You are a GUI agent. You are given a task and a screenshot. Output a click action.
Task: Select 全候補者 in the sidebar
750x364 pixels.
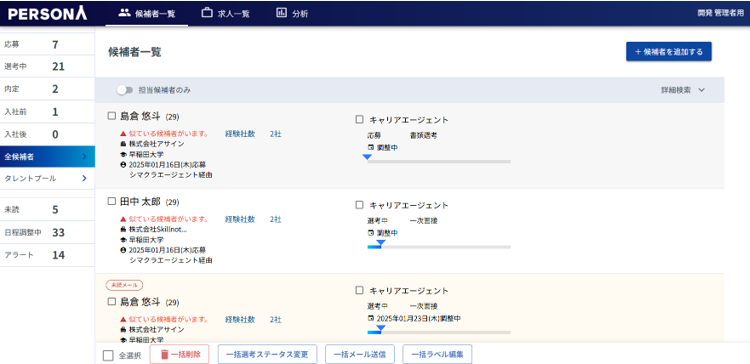coord(47,156)
